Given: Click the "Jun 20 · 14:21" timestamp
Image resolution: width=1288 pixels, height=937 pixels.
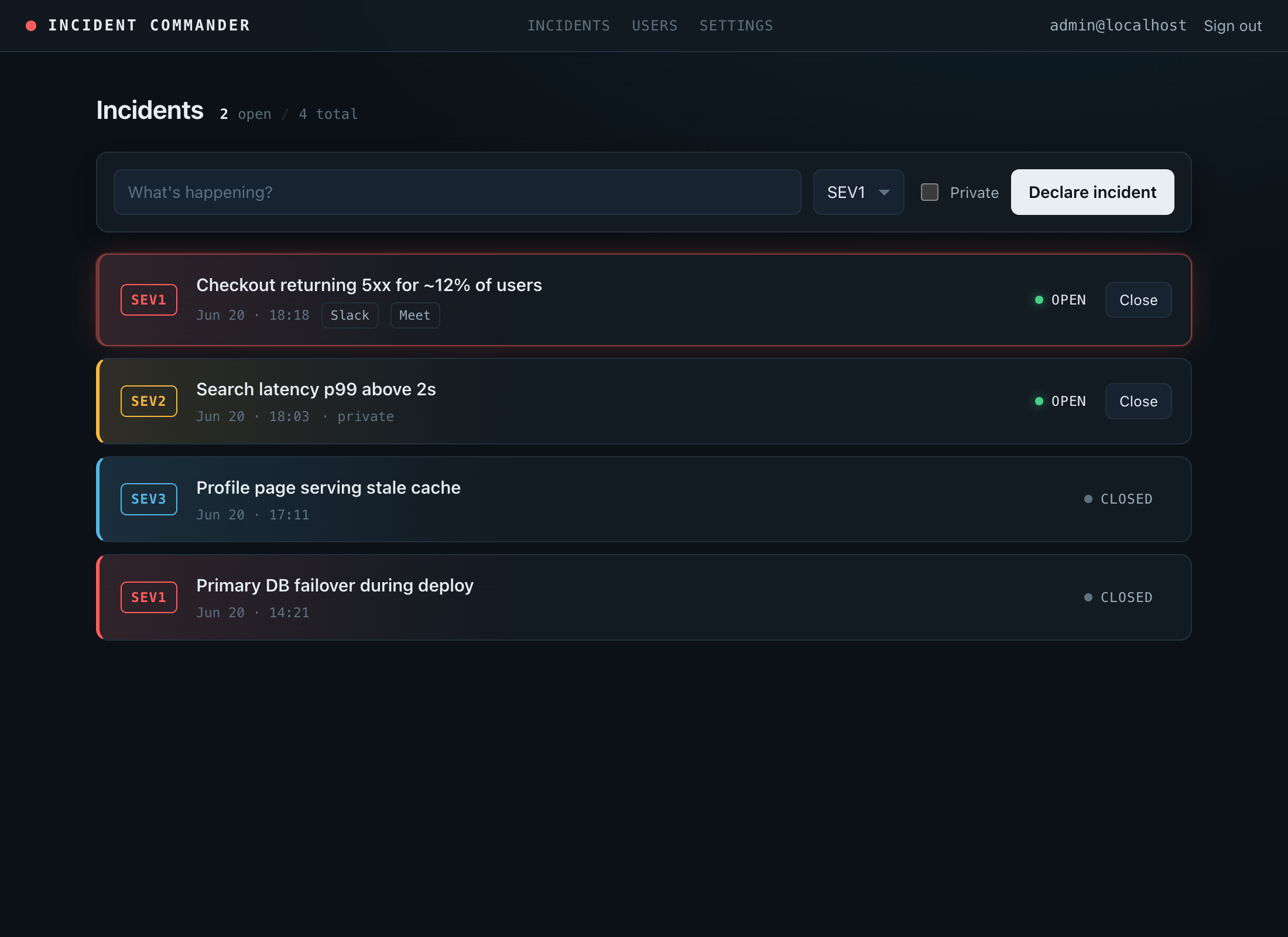Looking at the screenshot, I should [x=253, y=613].
